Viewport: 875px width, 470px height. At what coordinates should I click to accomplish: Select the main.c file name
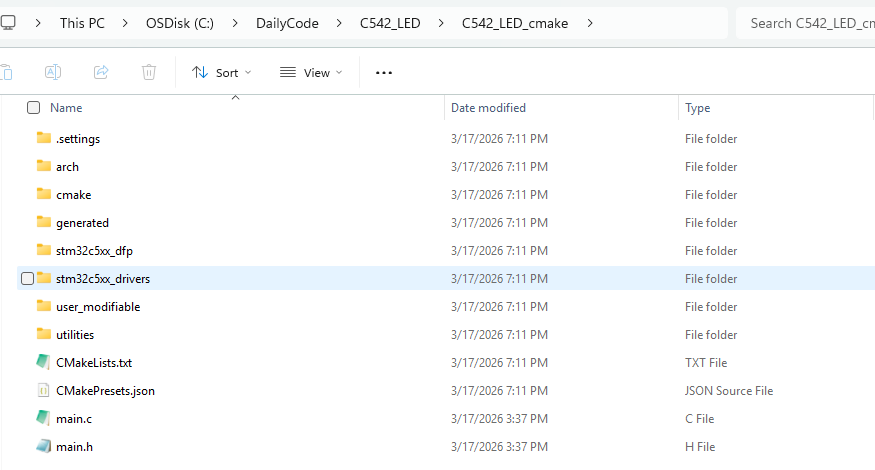74,419
